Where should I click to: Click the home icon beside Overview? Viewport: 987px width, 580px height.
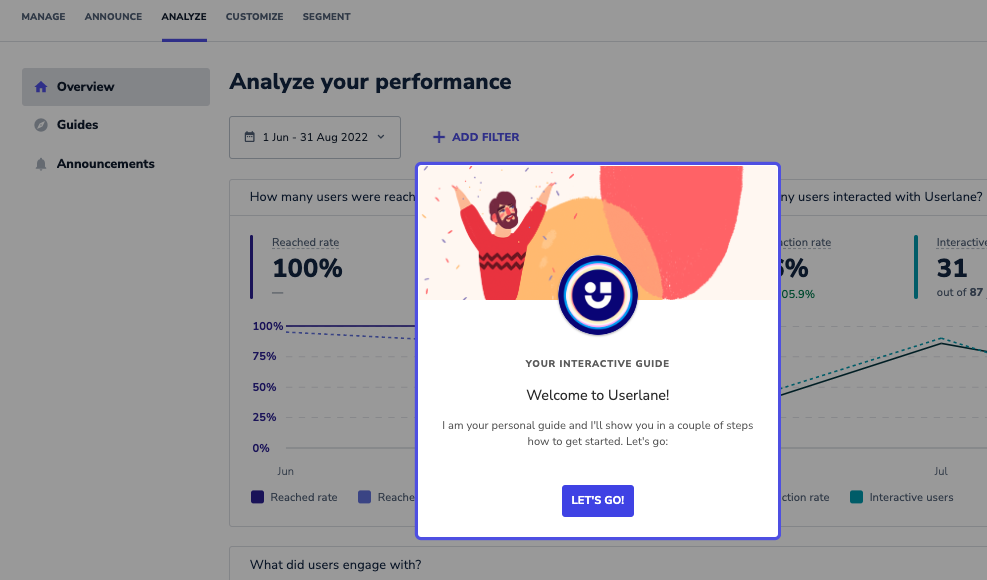tap(41, 87)
